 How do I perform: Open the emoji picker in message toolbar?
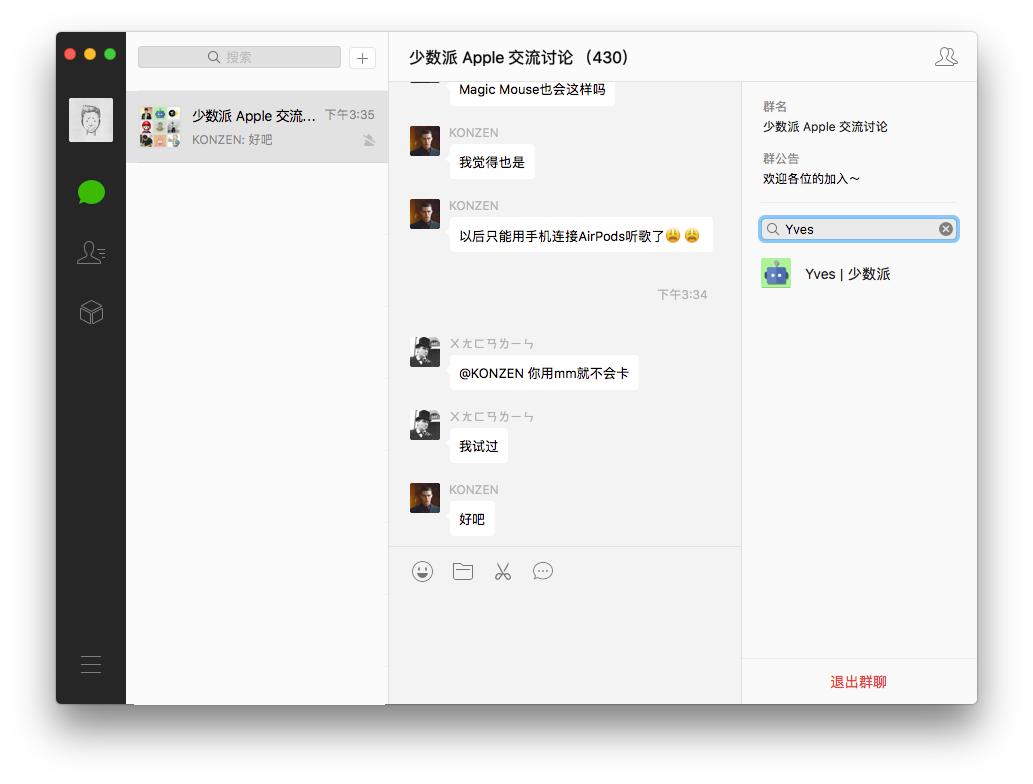[x=422, y=571]
